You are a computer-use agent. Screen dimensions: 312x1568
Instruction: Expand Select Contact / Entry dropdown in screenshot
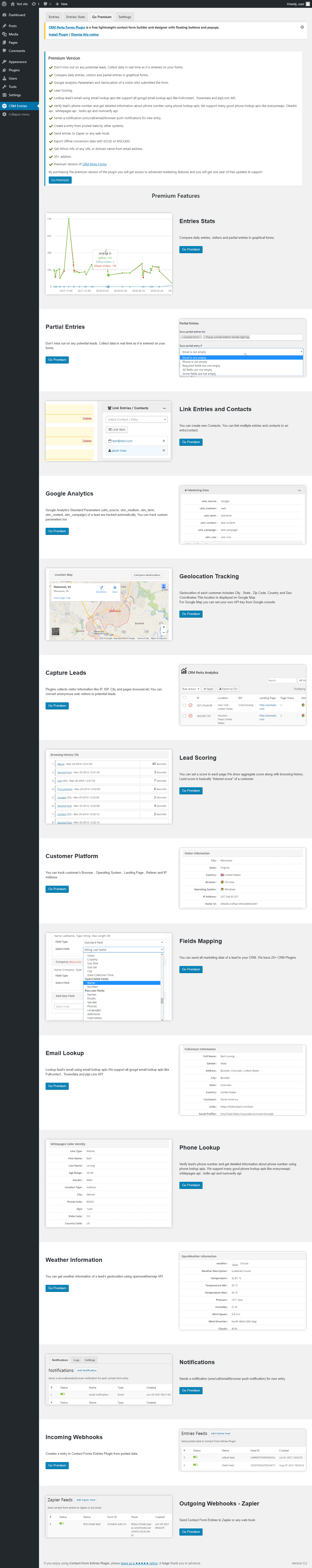[x=136, y=419]
